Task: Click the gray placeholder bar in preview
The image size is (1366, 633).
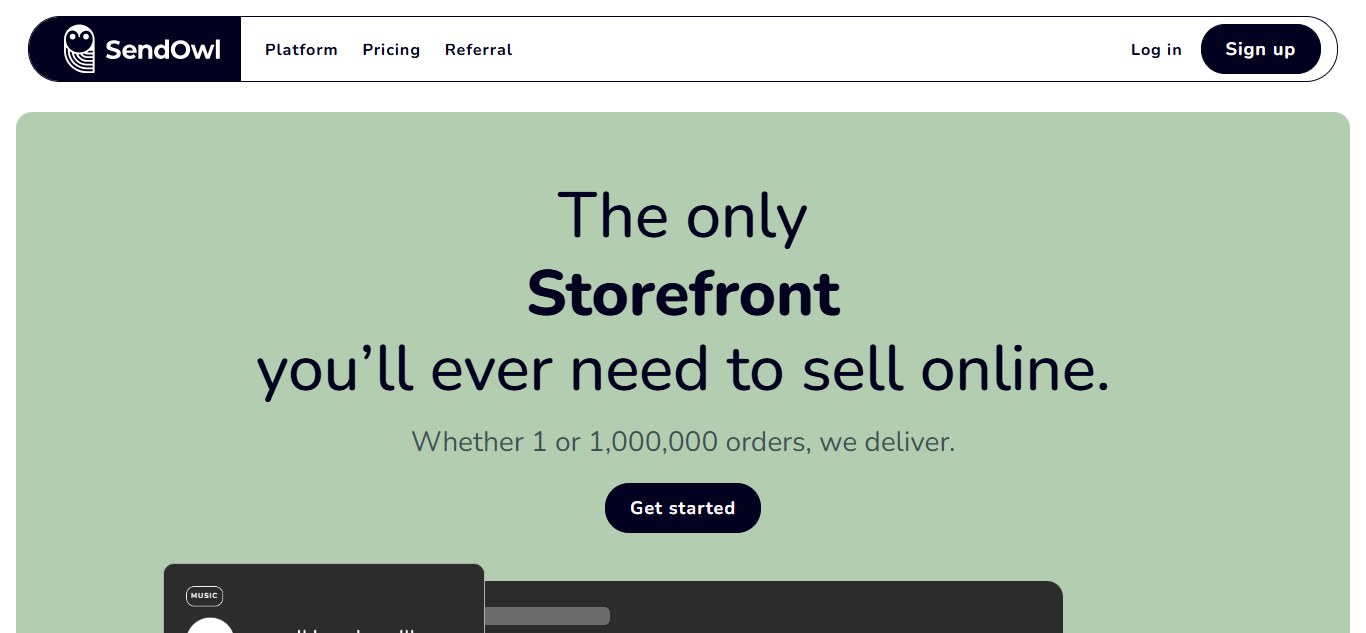Action: (547, 616)
